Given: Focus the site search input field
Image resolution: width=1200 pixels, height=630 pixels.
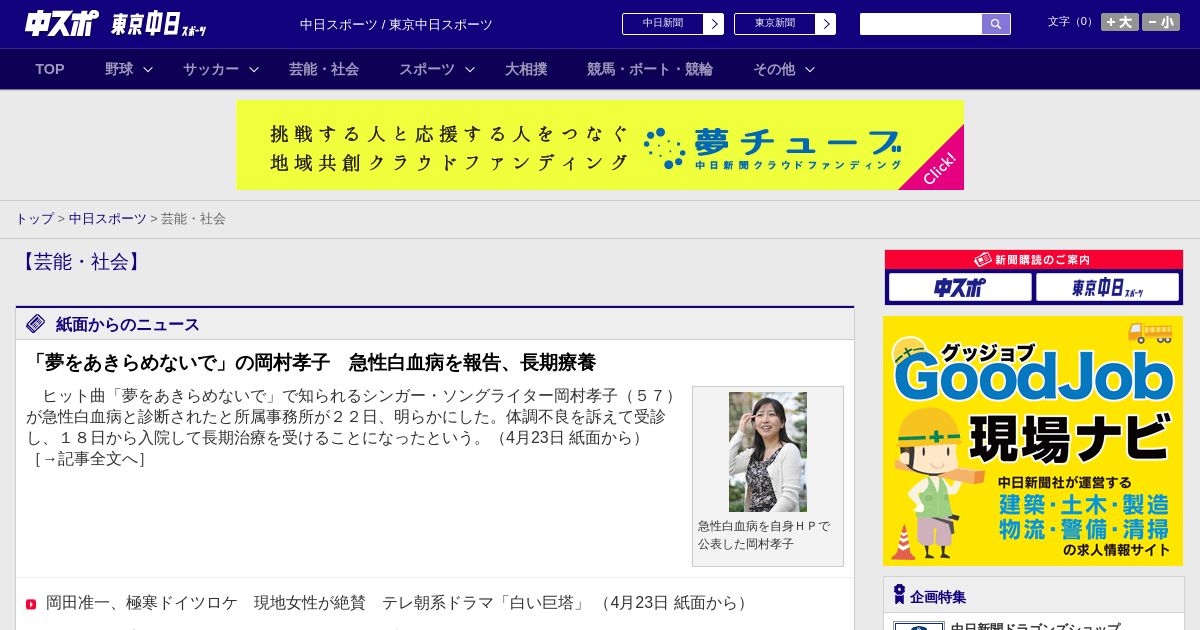Looking at the screenshot, I should [x=921, y=24].
